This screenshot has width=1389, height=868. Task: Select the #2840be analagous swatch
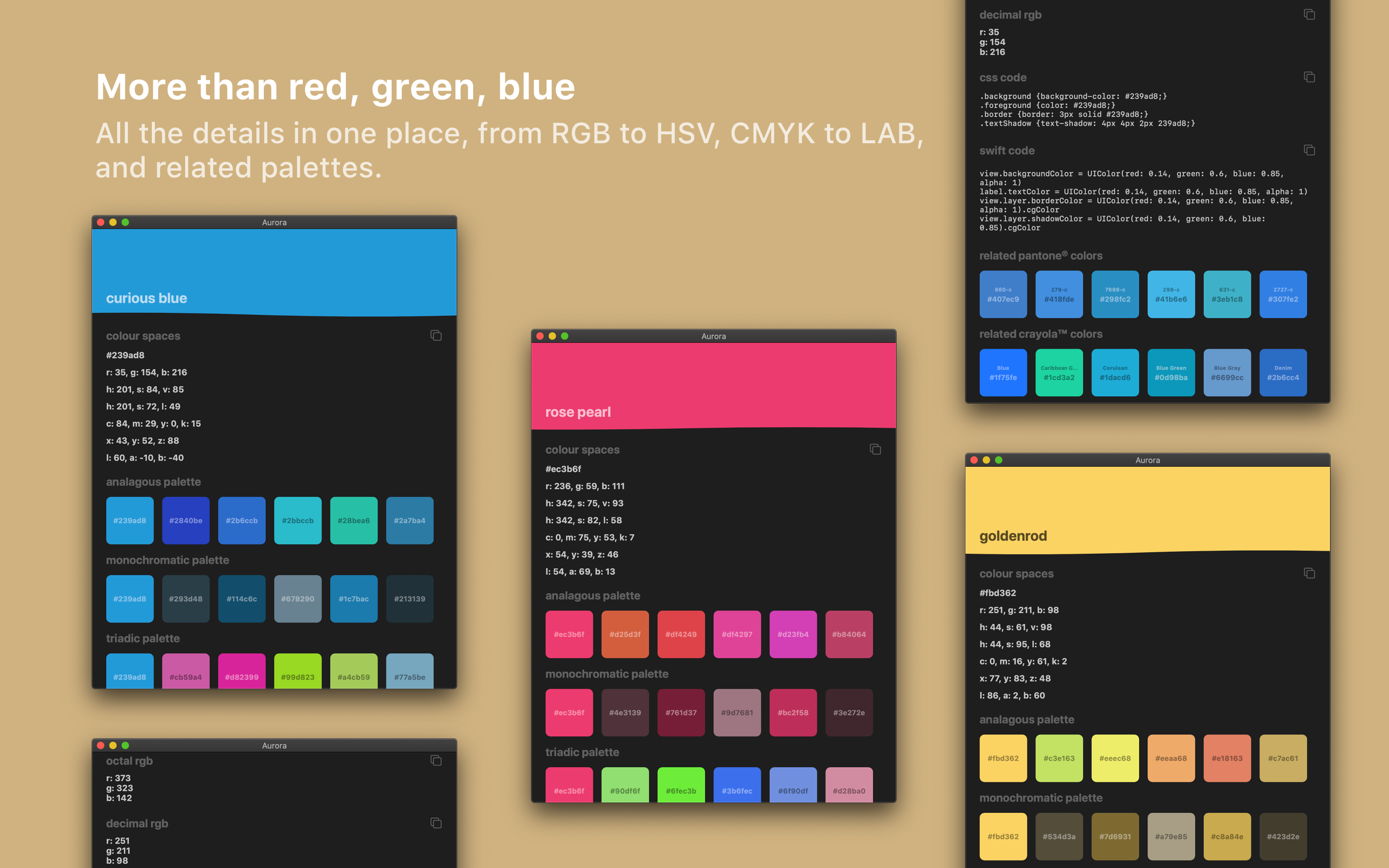(x=185, y=520)
